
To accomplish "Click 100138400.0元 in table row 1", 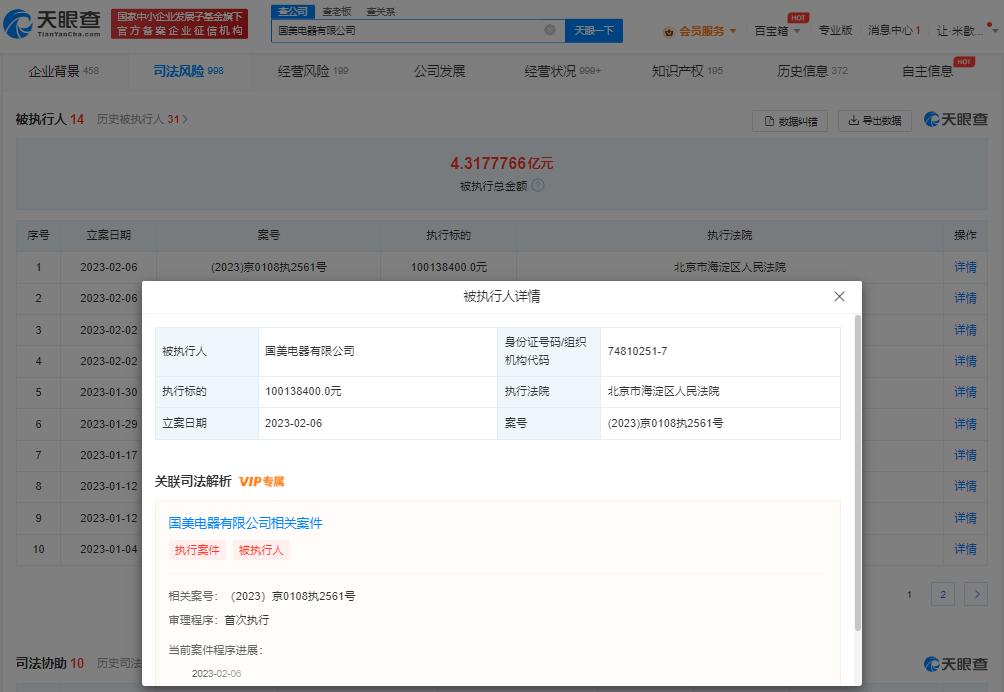I will pos(449,267).
